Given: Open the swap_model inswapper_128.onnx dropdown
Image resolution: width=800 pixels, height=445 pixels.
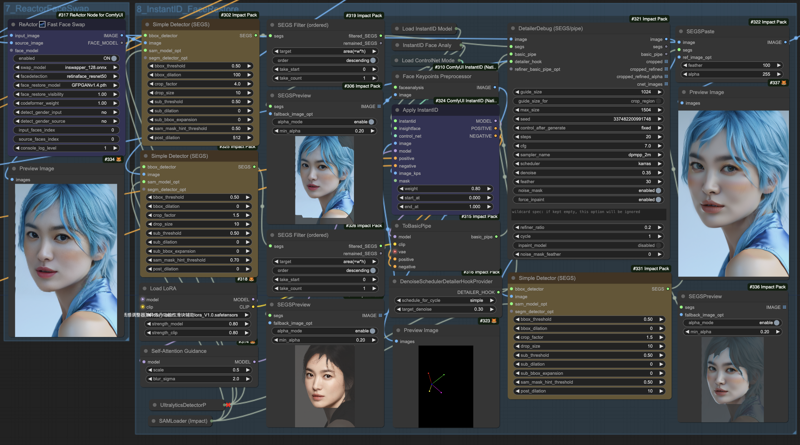Looking at the screenshot, I should click(65, 67).
